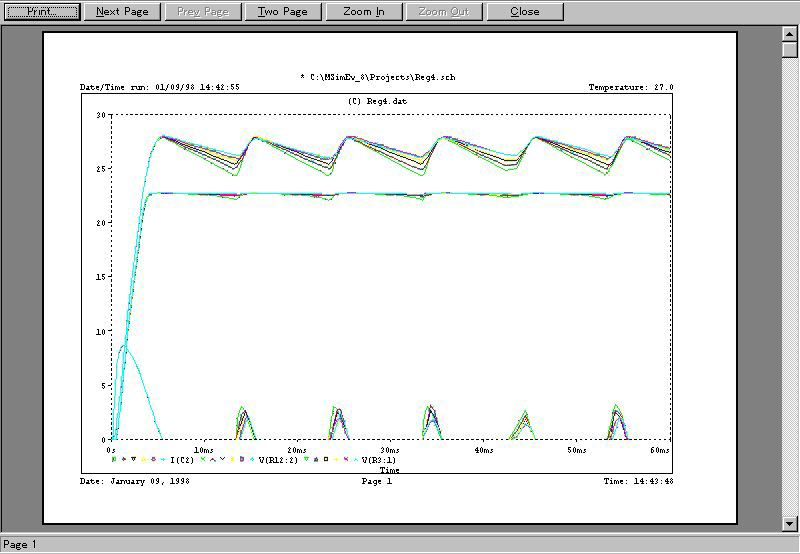Image resolution: width=800 pixels, height=554 pixels.
Task: Go to the Next Page
Action: click(x=122, y=12)
